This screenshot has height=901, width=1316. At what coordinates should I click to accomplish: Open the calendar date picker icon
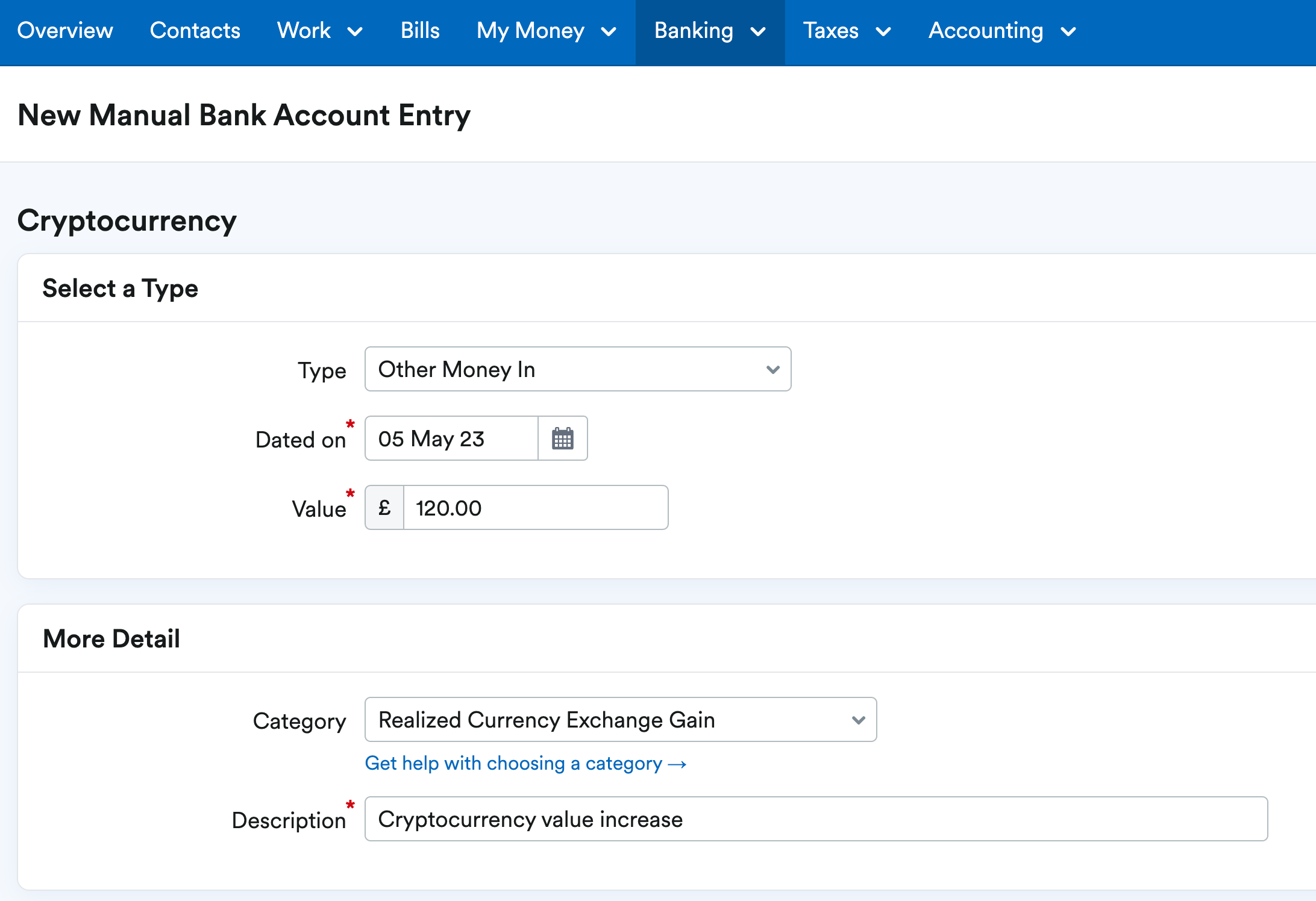[563, 438]
